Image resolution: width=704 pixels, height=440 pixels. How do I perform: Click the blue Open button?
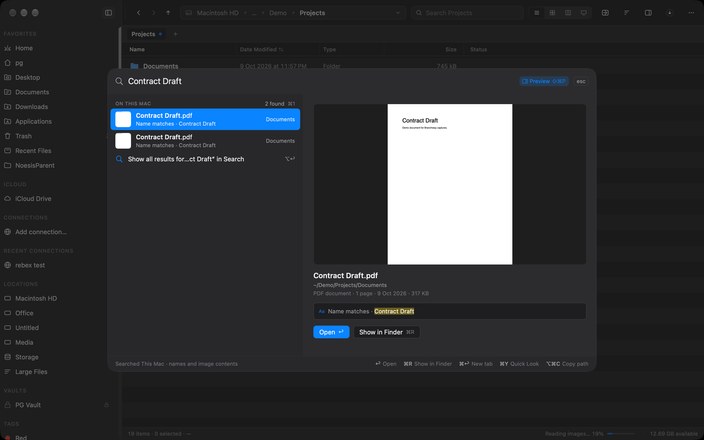click(x=331, y=332)
